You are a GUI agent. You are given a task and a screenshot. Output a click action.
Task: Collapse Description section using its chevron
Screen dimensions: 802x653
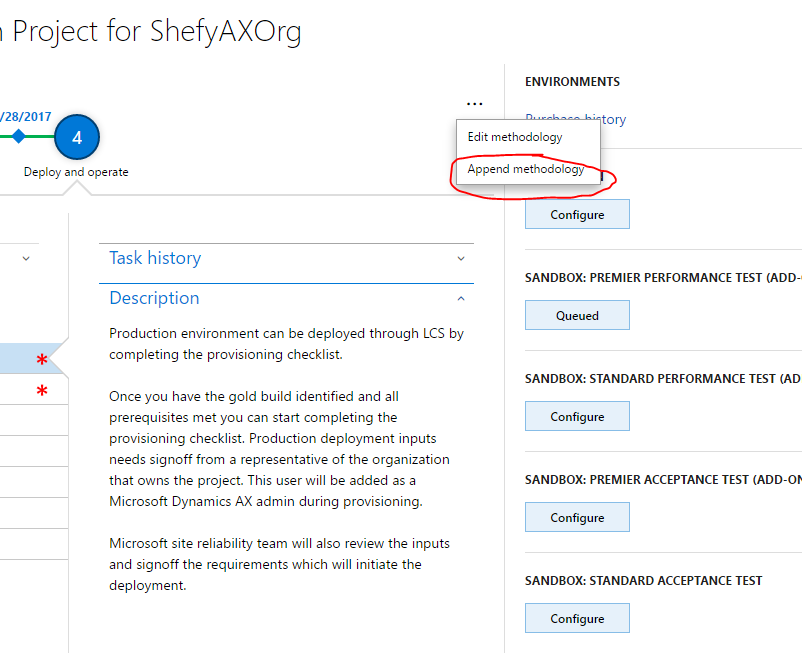tap(461, 298)
